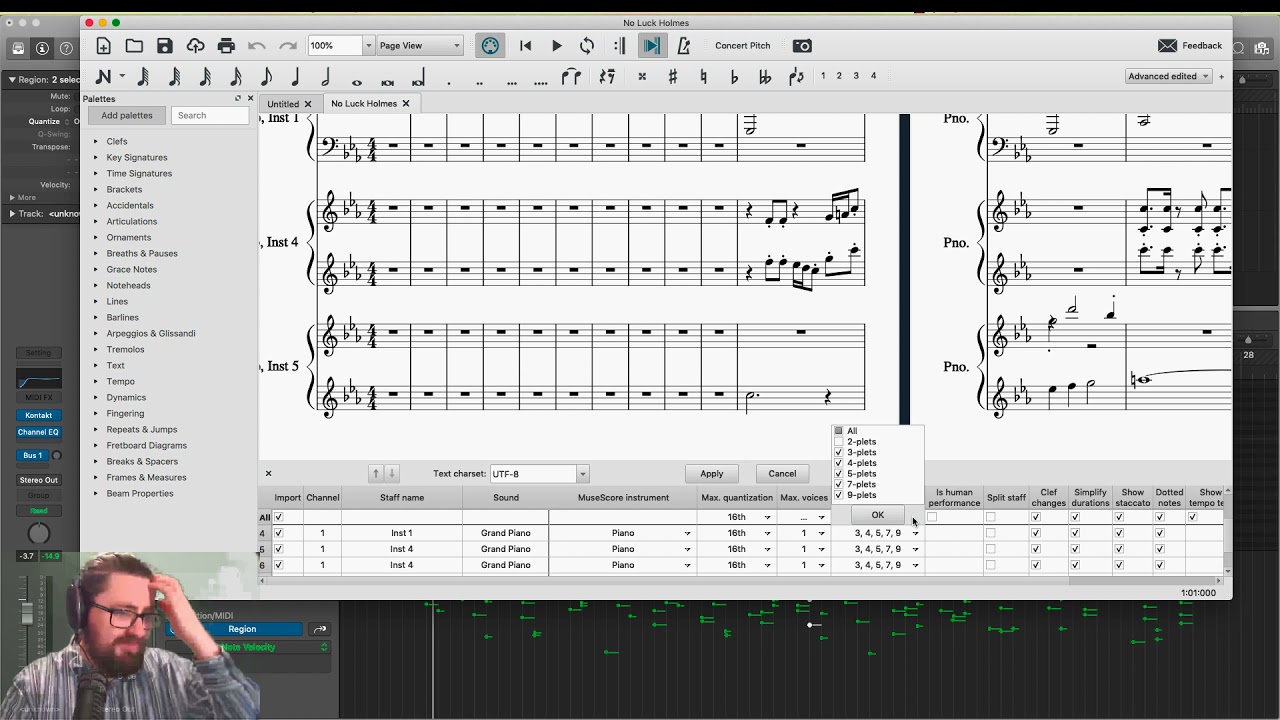
Task: Confirm tuplets selection with OK
Action: [877, 515]
